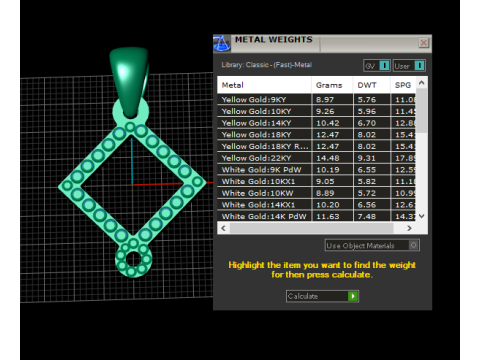The width and height of the screenshot is (480, 360).
Task: Click the horizontal scroll right arrow
Action: click(x=409, y=228)
